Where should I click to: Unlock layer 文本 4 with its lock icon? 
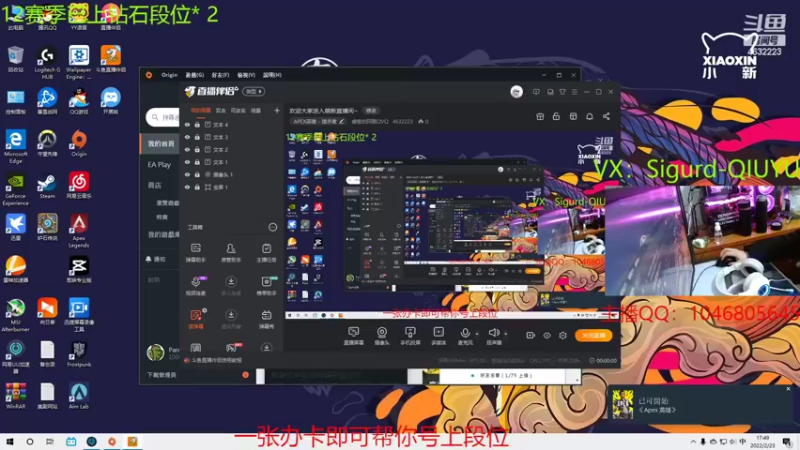197,124
